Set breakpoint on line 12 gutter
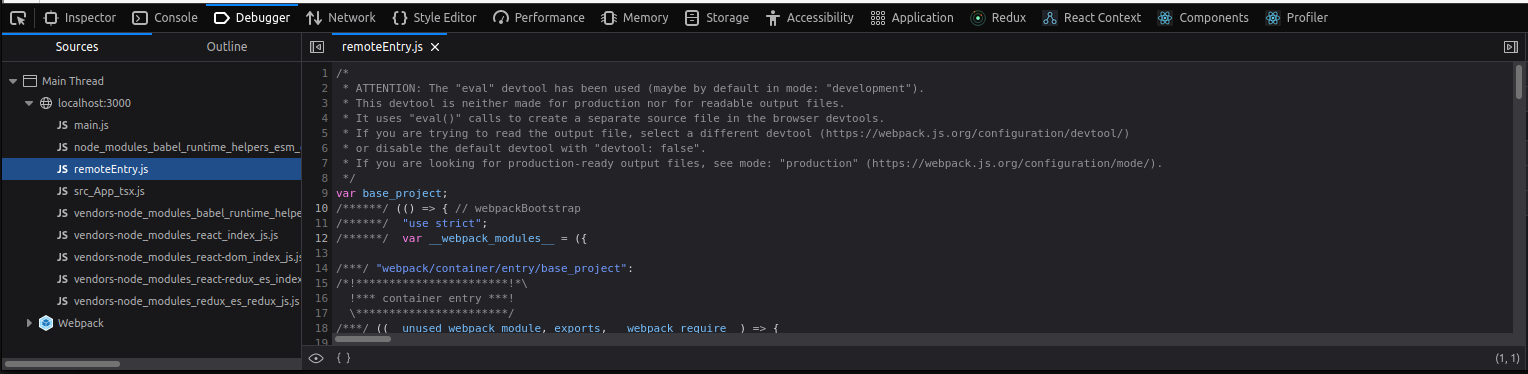Image resolution: width=1528 pixels, height=374 pixels. (x=321, y=238)
